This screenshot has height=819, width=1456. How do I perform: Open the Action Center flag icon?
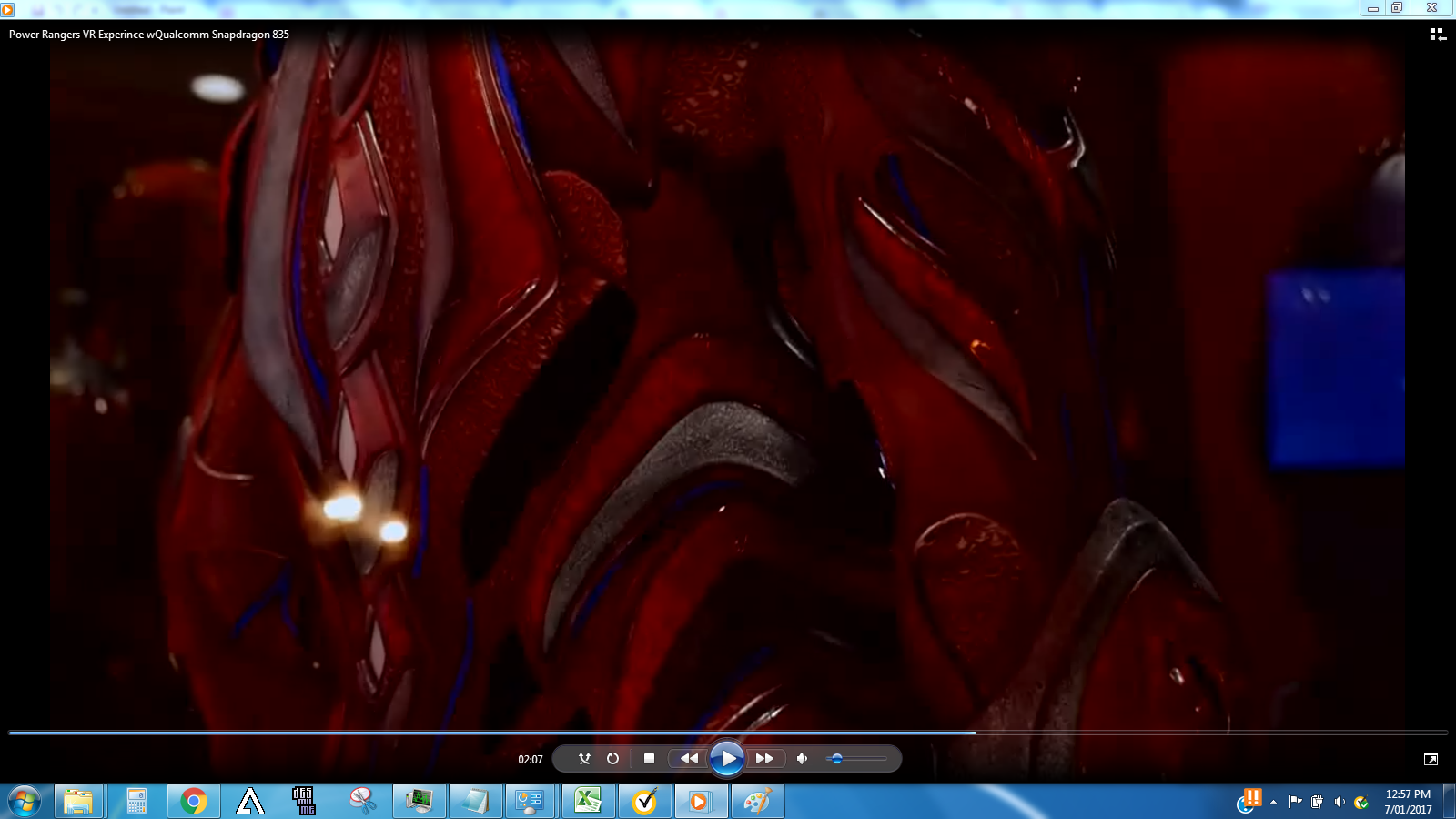1295,802
